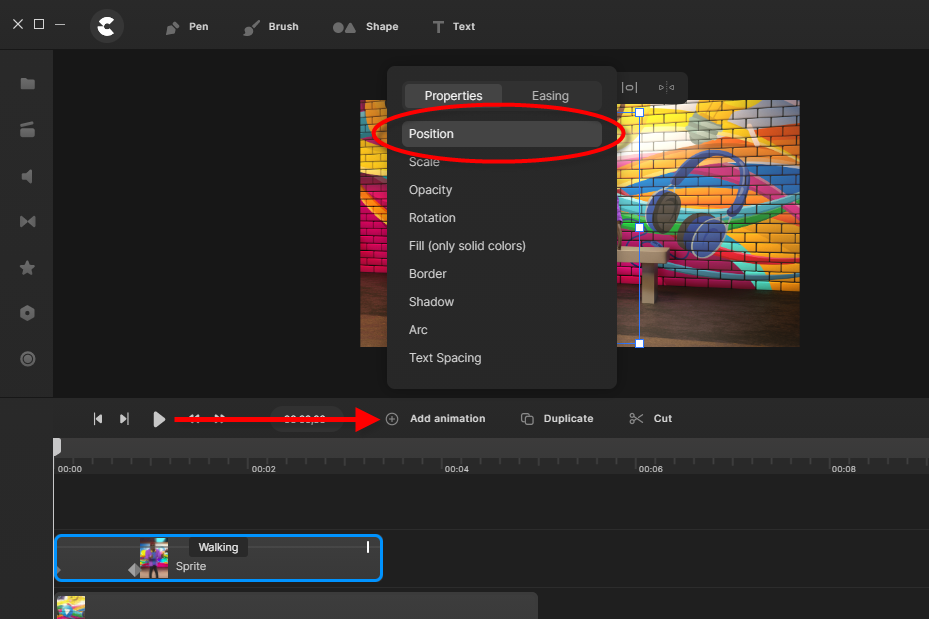
Task: Click the flip horizontal icon
Action: 666,87
